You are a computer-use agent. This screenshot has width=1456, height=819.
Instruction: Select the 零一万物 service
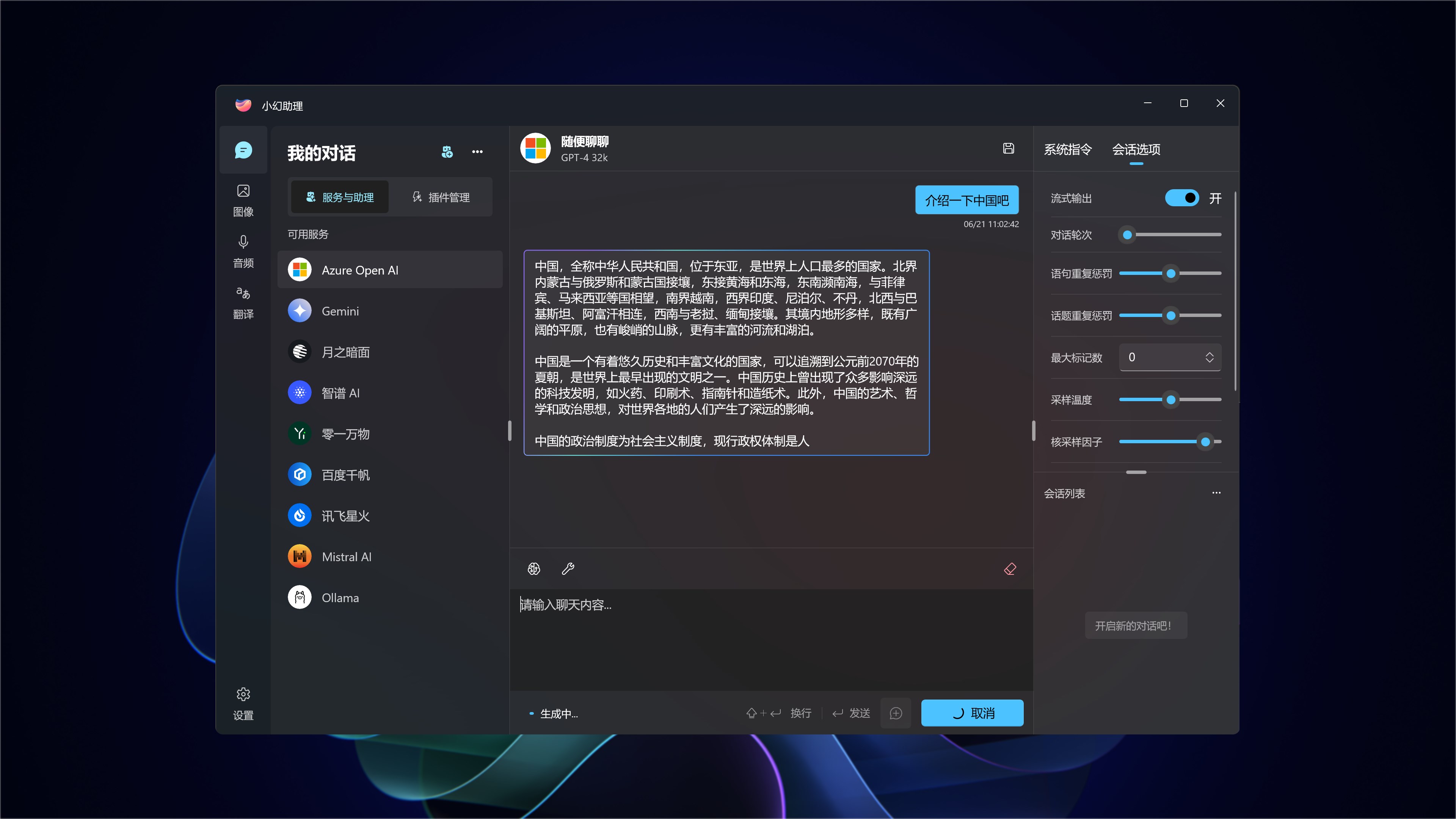[x=390, y=433]
